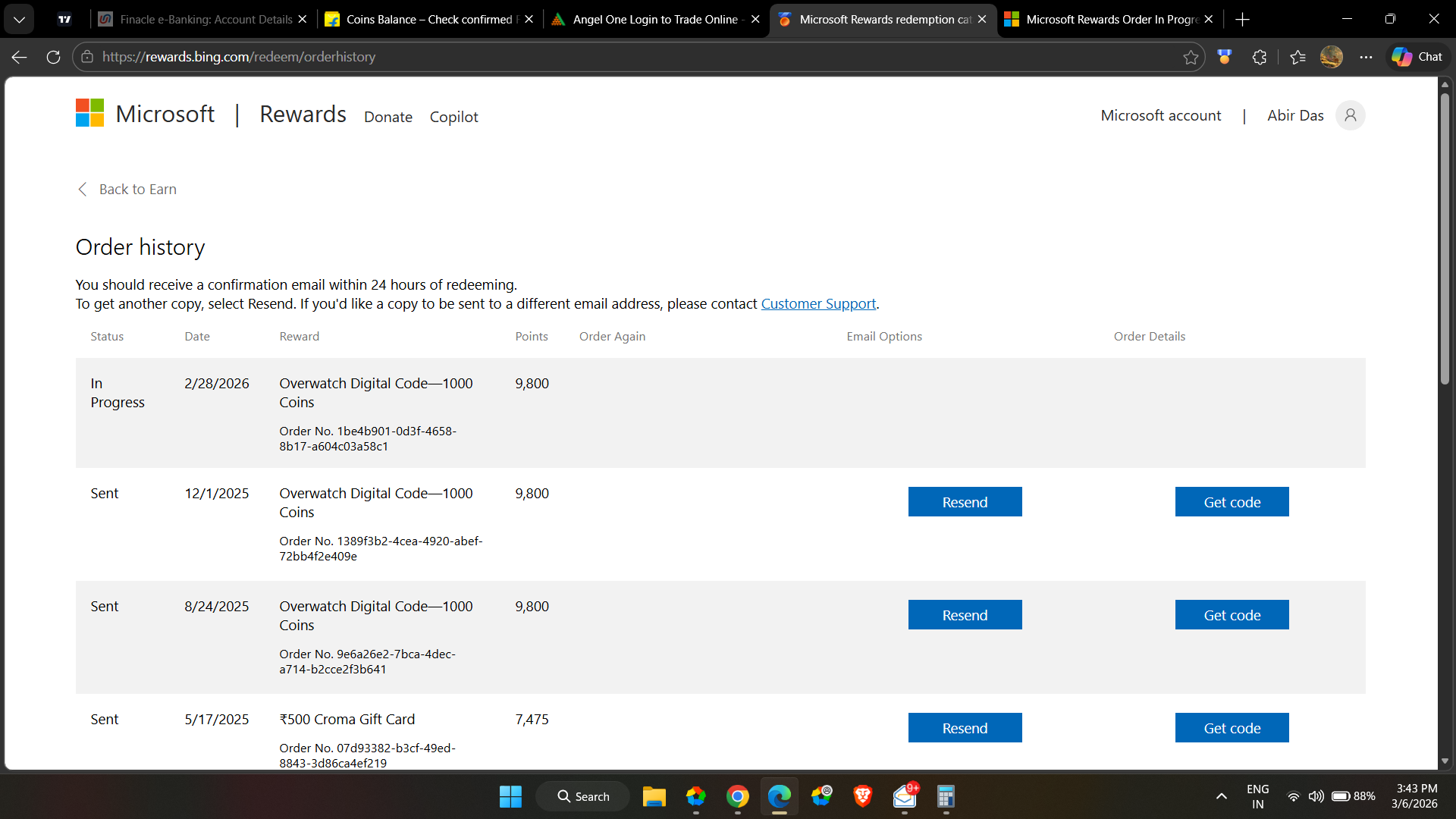Get code for 8/24/2025 order
Screen dimensions: 1456x819
tap(1232, 615)
